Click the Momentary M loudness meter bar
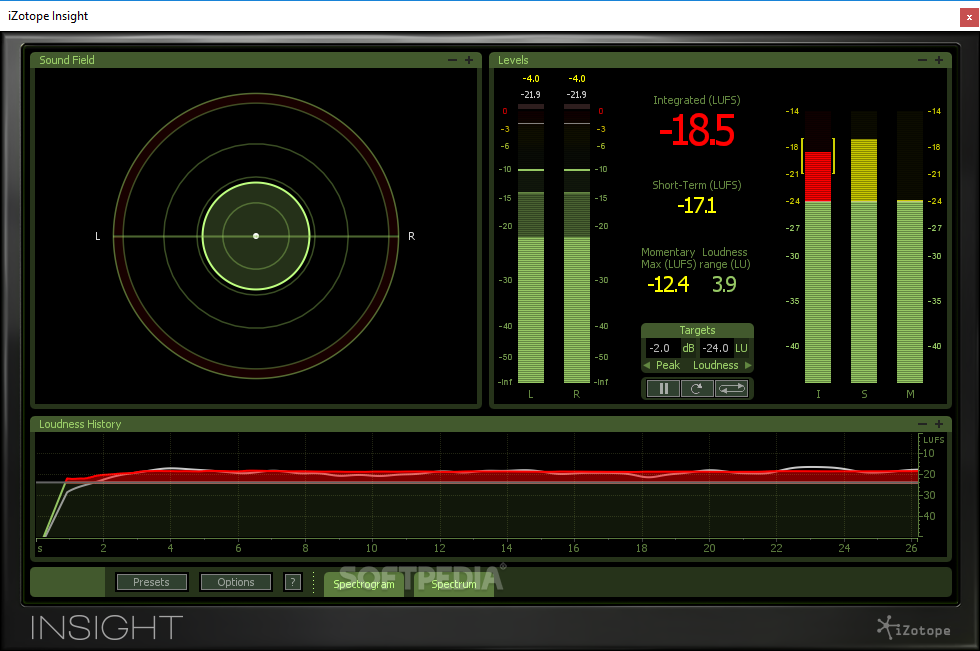The image size is (980, 651). click(910, 247)
